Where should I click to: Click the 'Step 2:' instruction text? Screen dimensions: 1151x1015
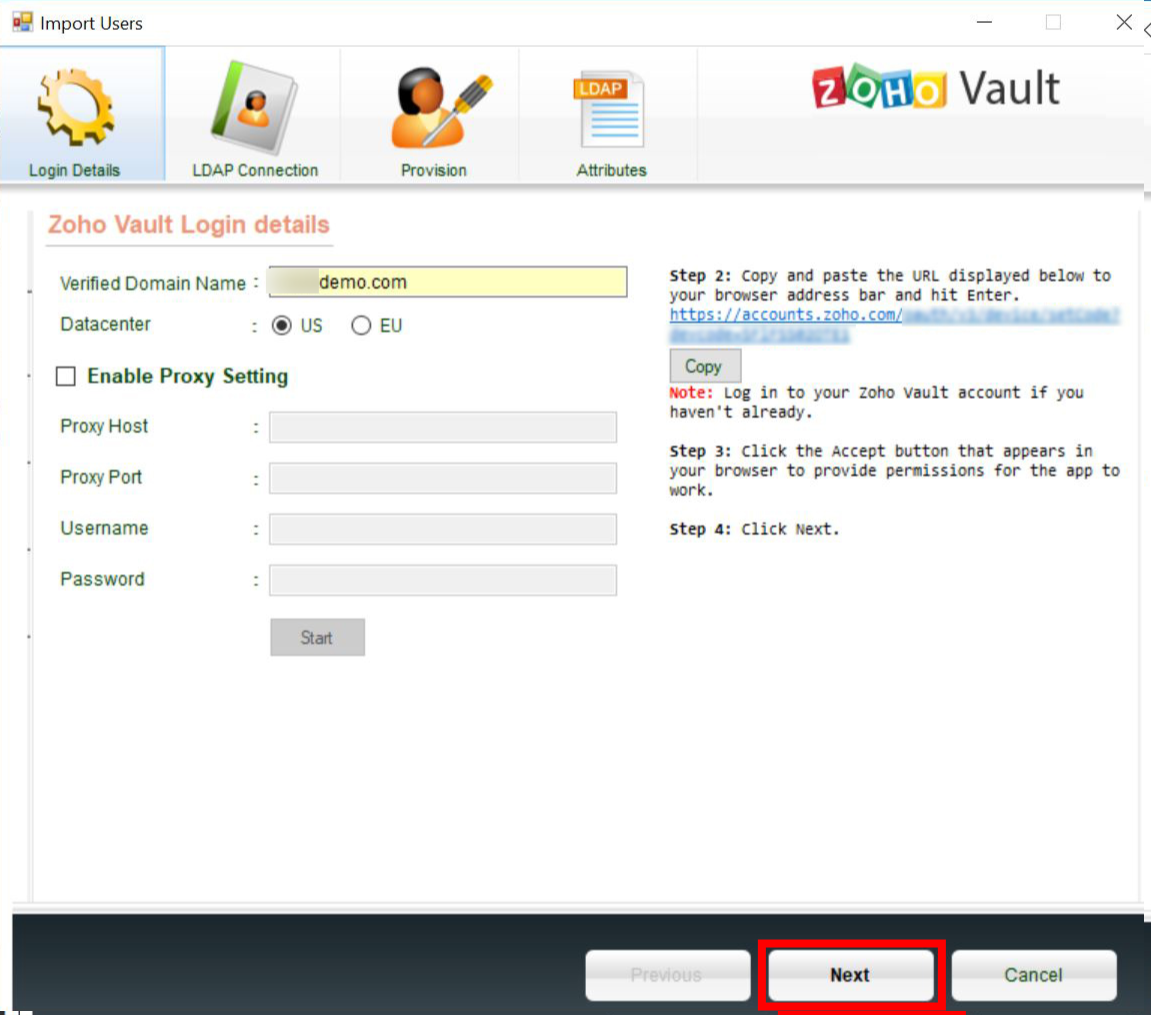pyautogui.click(x=890, y=285)
